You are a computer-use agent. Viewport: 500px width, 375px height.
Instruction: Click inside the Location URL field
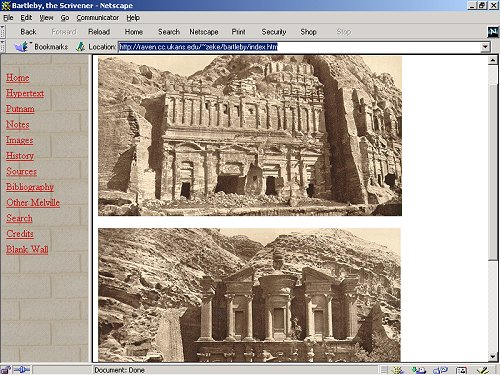pos(299,47)
